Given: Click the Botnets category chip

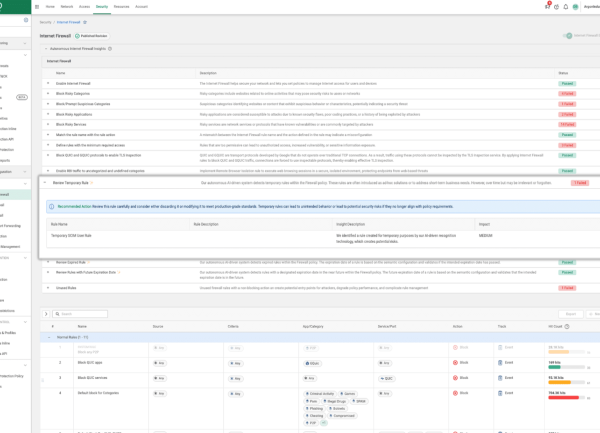Looking at the screenshot, I should pyautogui.click(x=337, y=409).
